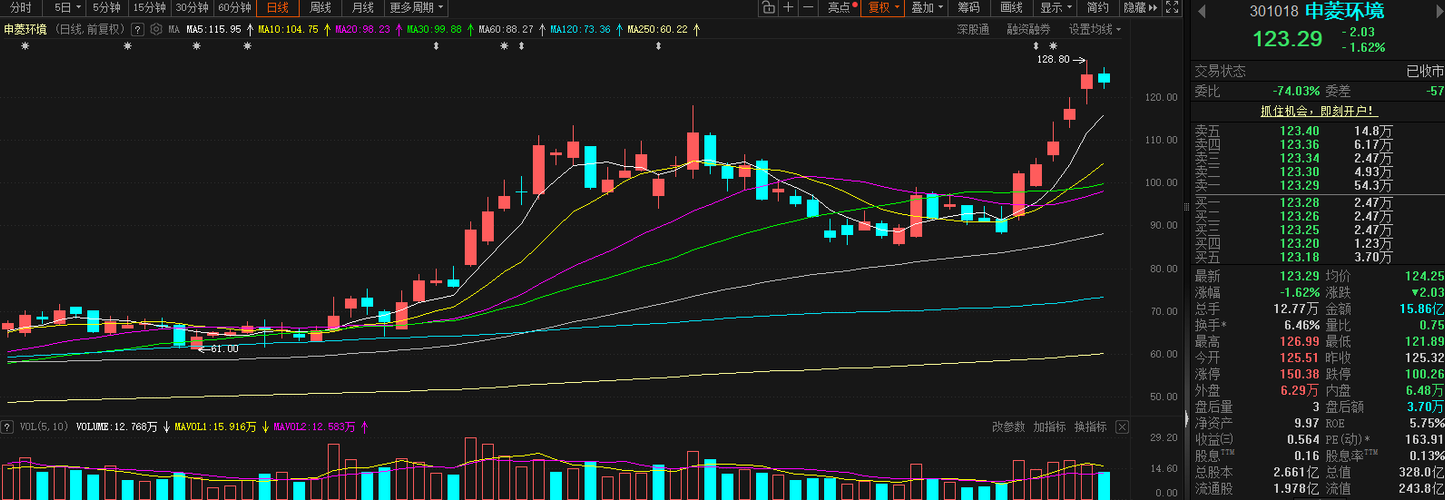Viewport: 1445px width, 500px height.
Task: Click the star marker near 128.80 high
Action: click(1053, 47)
